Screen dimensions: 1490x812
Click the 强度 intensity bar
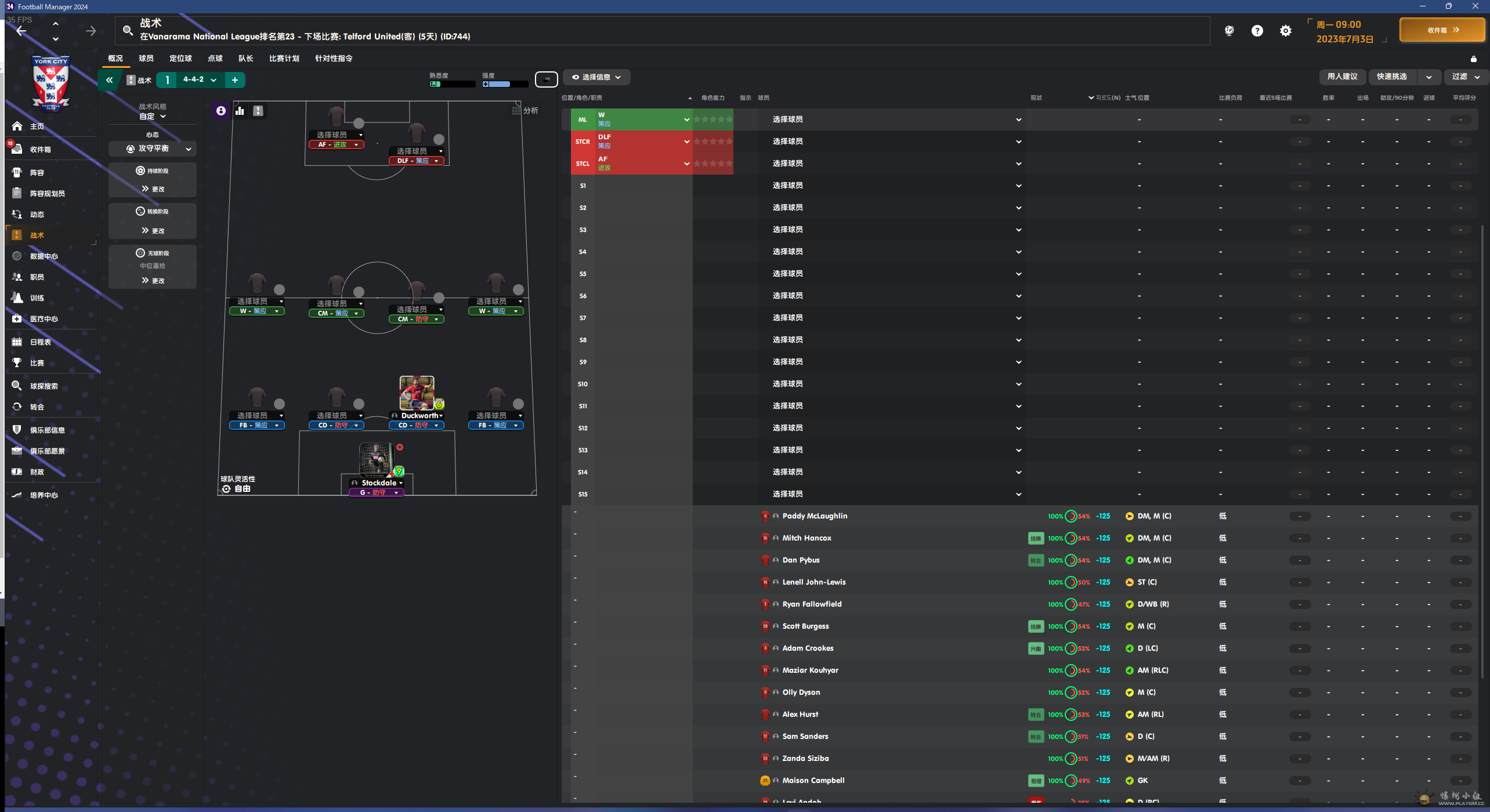pyautogui.click(x=505, y=84)
